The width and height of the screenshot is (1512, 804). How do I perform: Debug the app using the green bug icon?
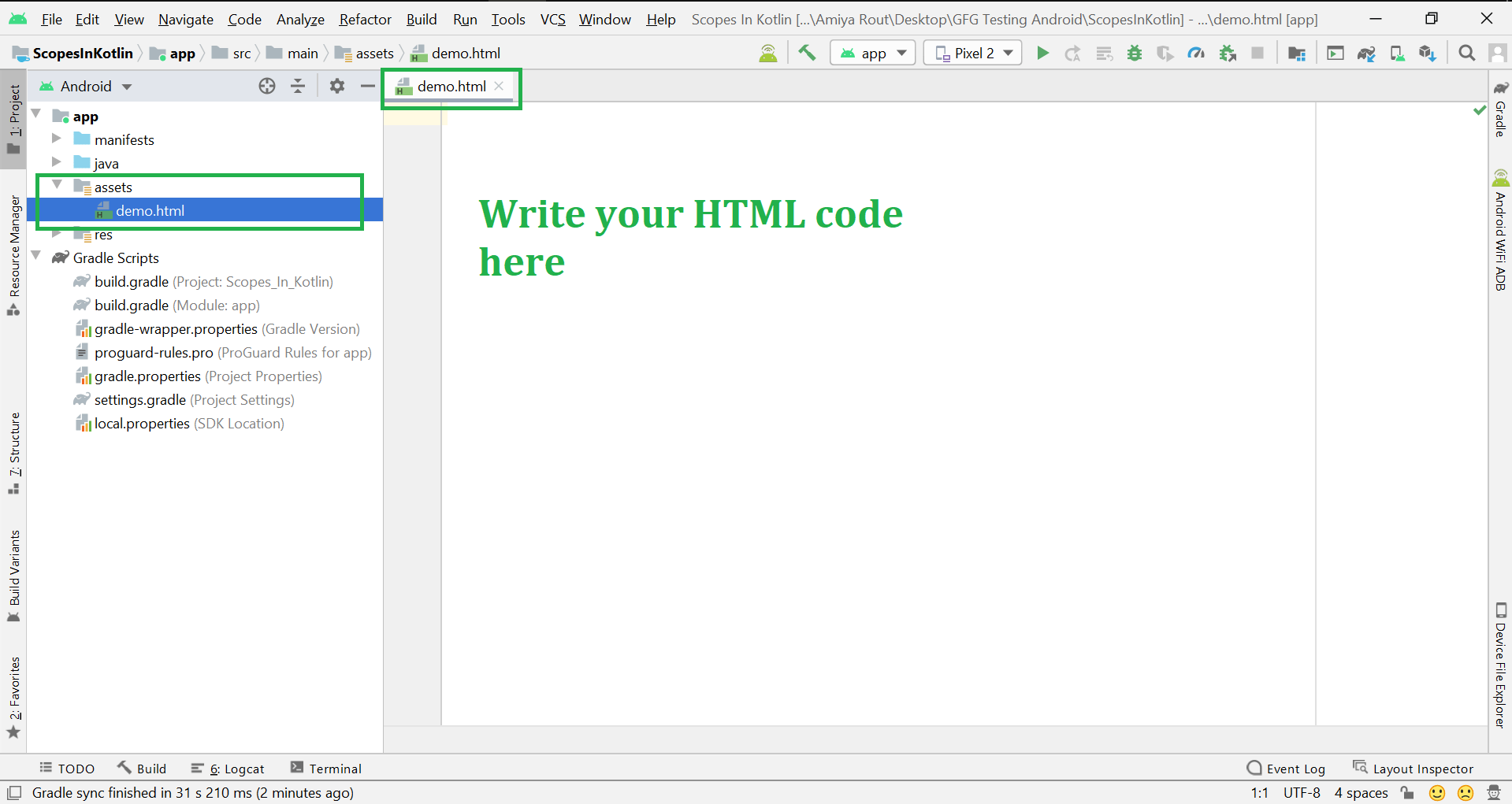1135,53
